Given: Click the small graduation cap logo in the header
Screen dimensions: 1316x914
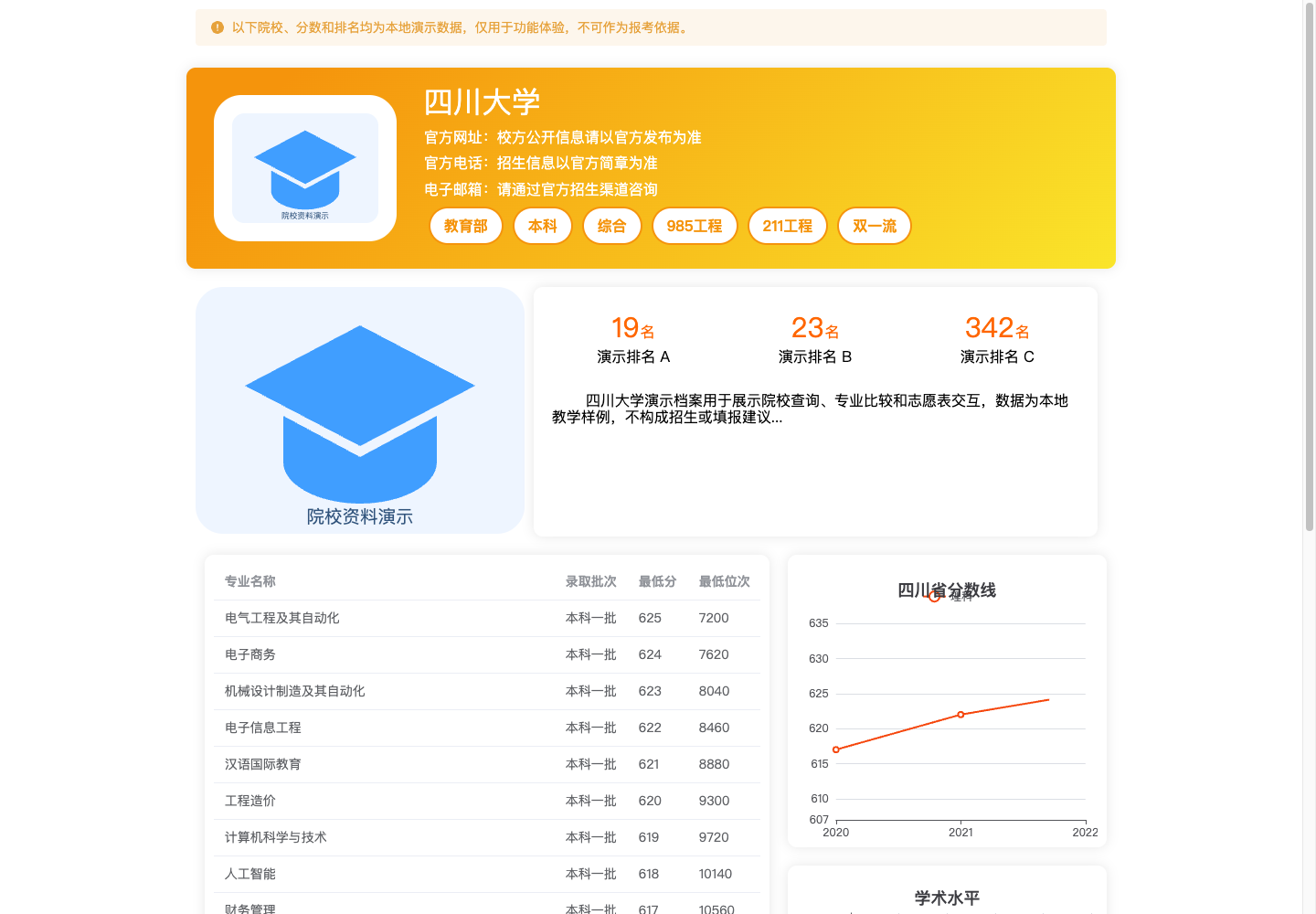Looking at the screenshot, I should coord(305,168).
